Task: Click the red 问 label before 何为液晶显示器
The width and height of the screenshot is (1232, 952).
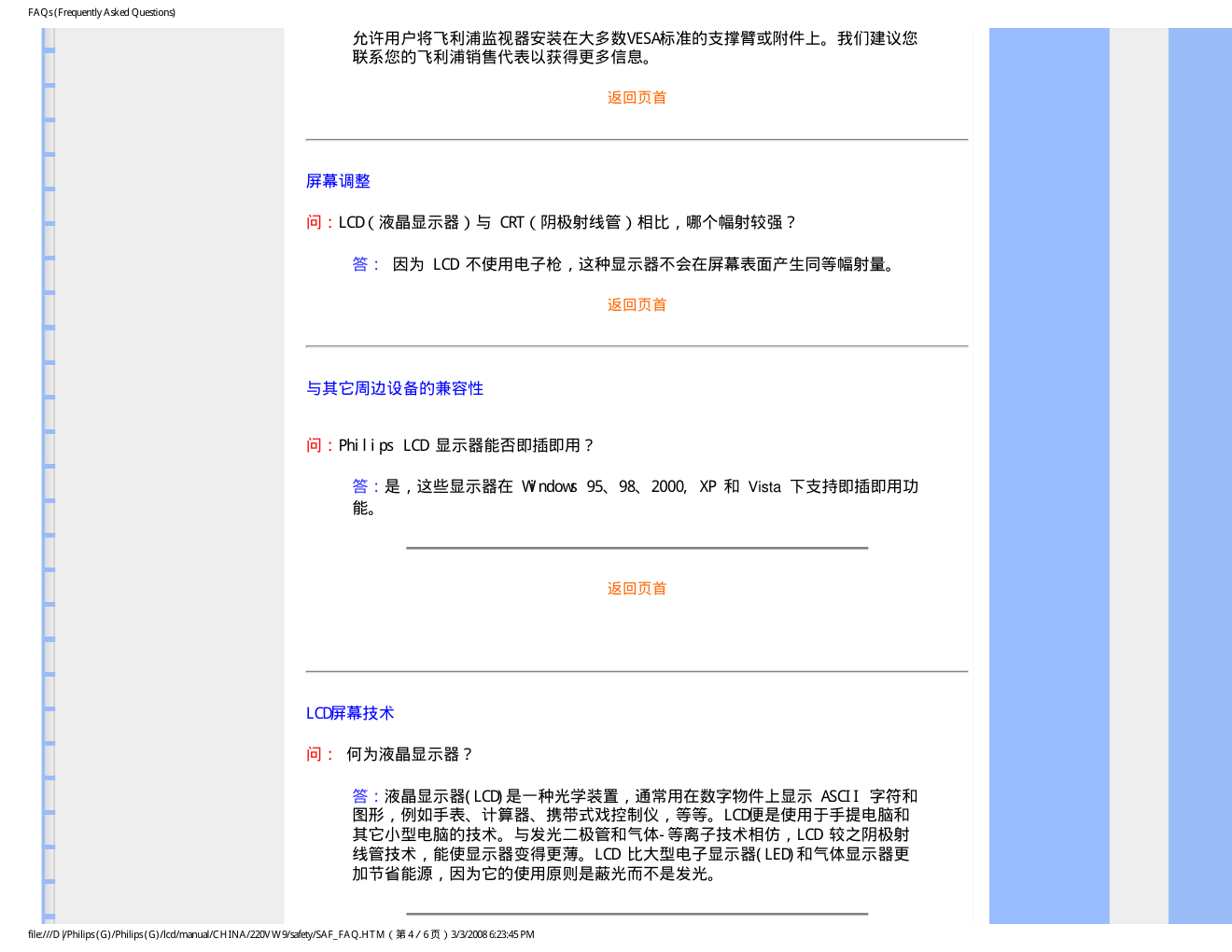Action: (314, 754)
